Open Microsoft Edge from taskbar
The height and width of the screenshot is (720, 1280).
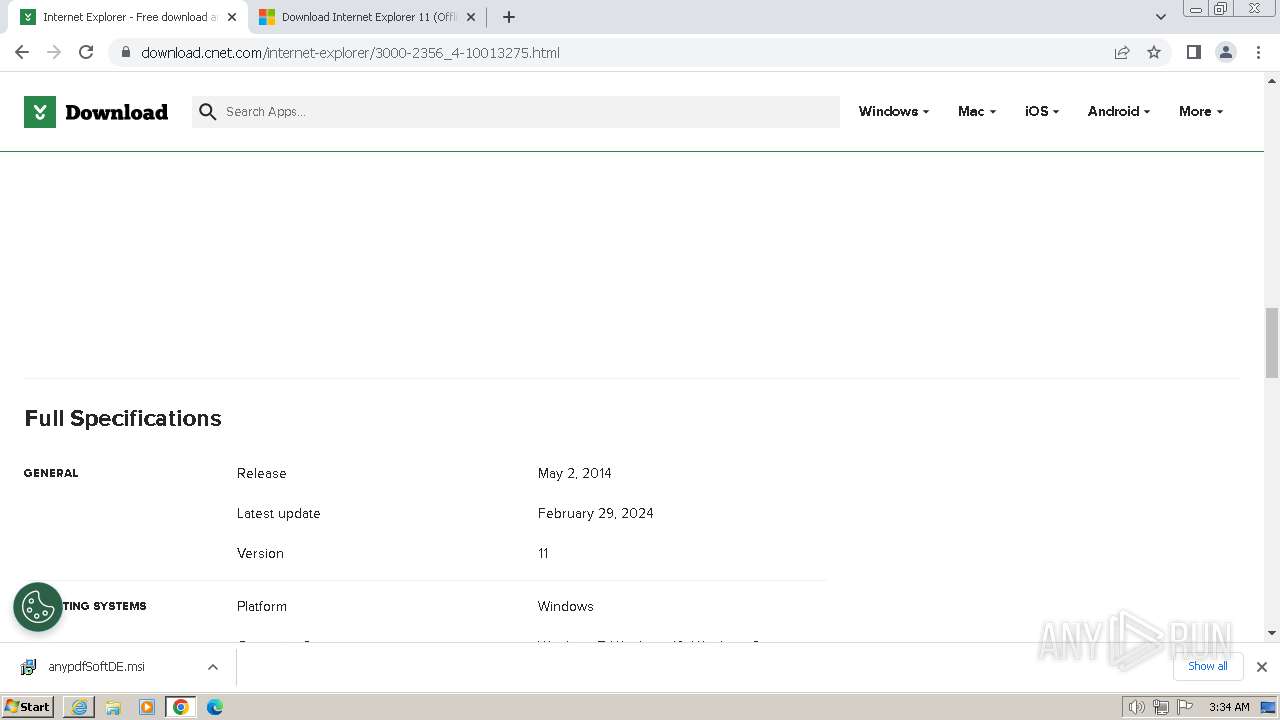pyautogui.click(x=215, y=707)
